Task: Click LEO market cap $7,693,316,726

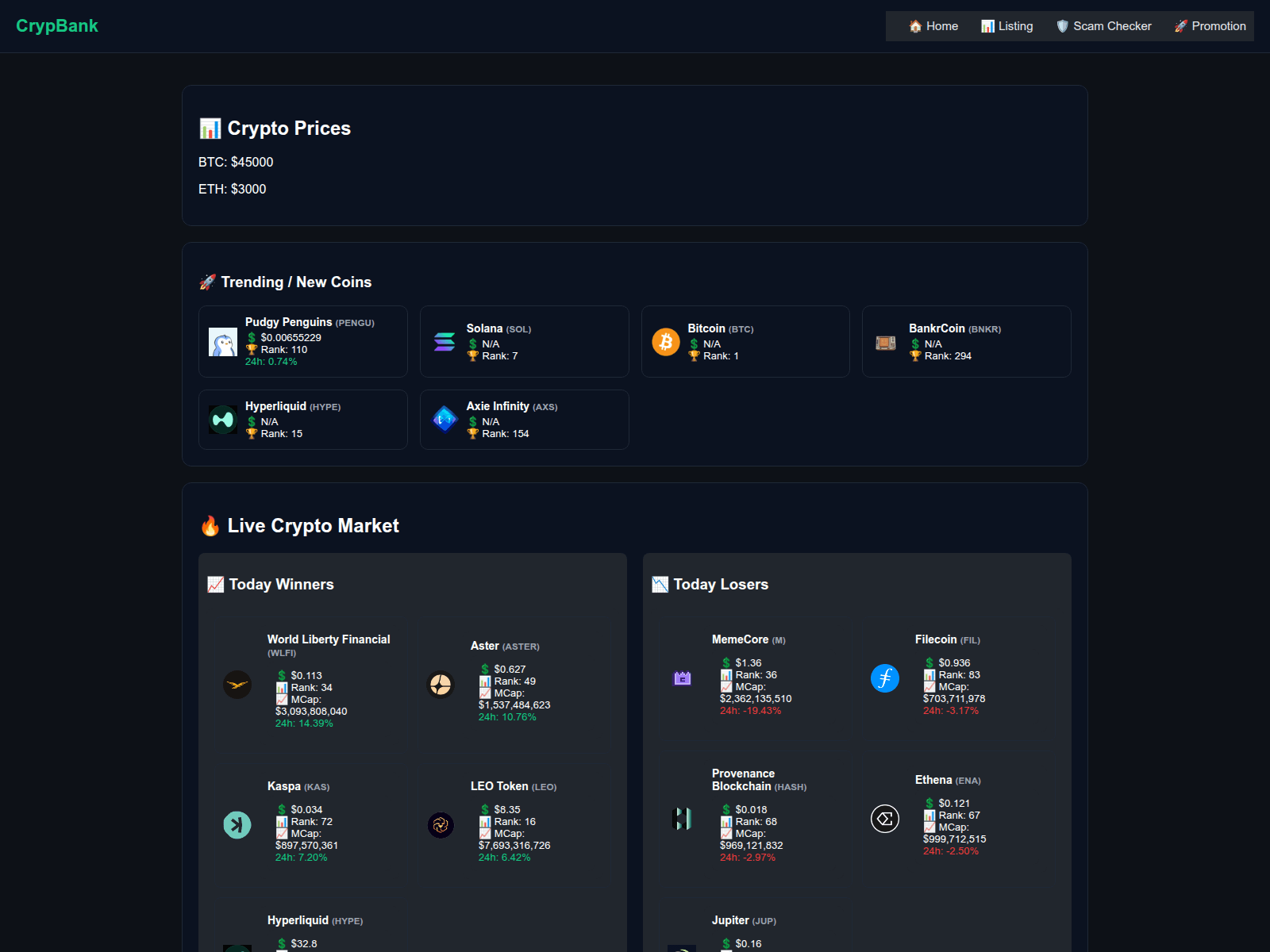Action: pos(514,846)
